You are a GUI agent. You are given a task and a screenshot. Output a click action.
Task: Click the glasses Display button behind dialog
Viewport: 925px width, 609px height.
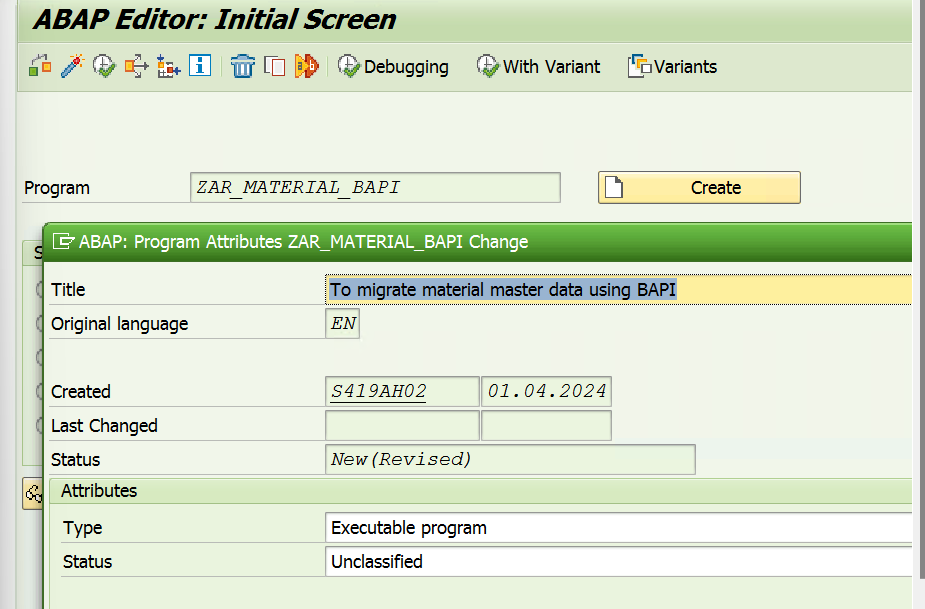[x=33, y=493]
